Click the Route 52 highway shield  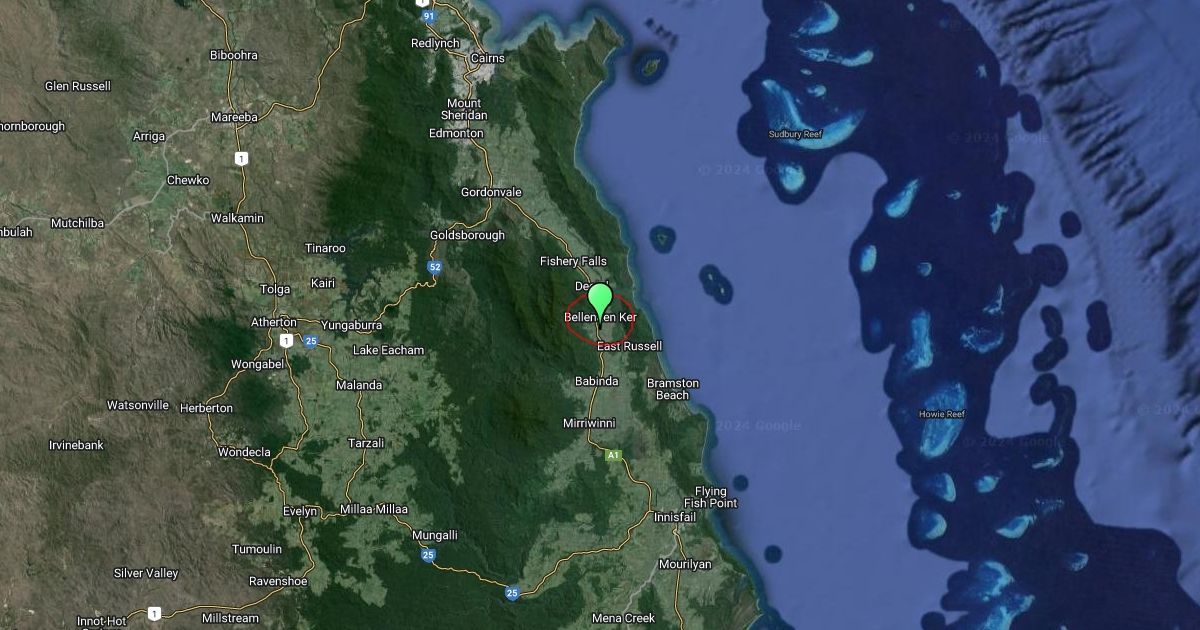click(x=434, y=267)
